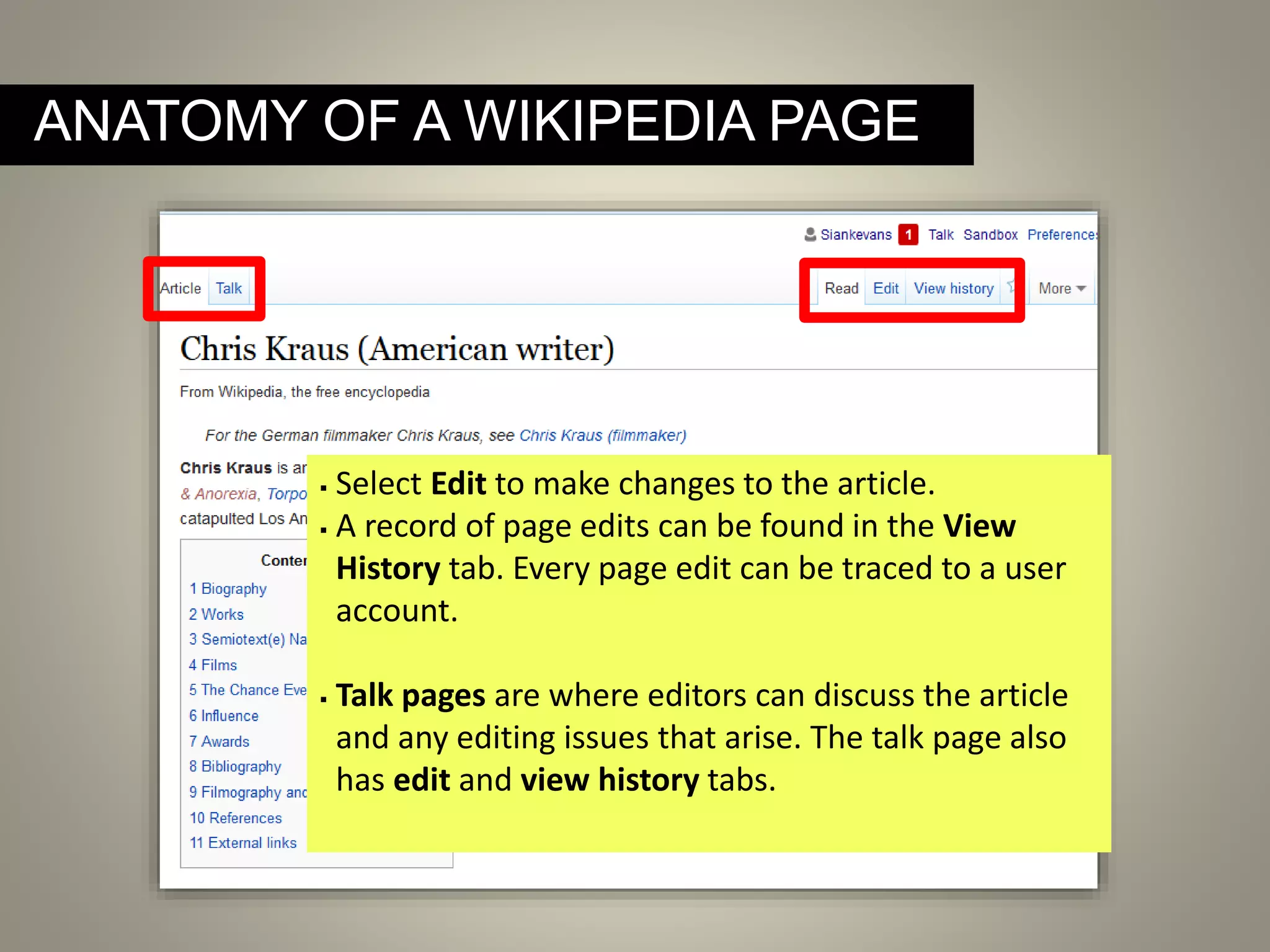This screenshot has width=1270, height=952.
Task: Jump to the 4 Films section
Action: click(x=213, y=665)
